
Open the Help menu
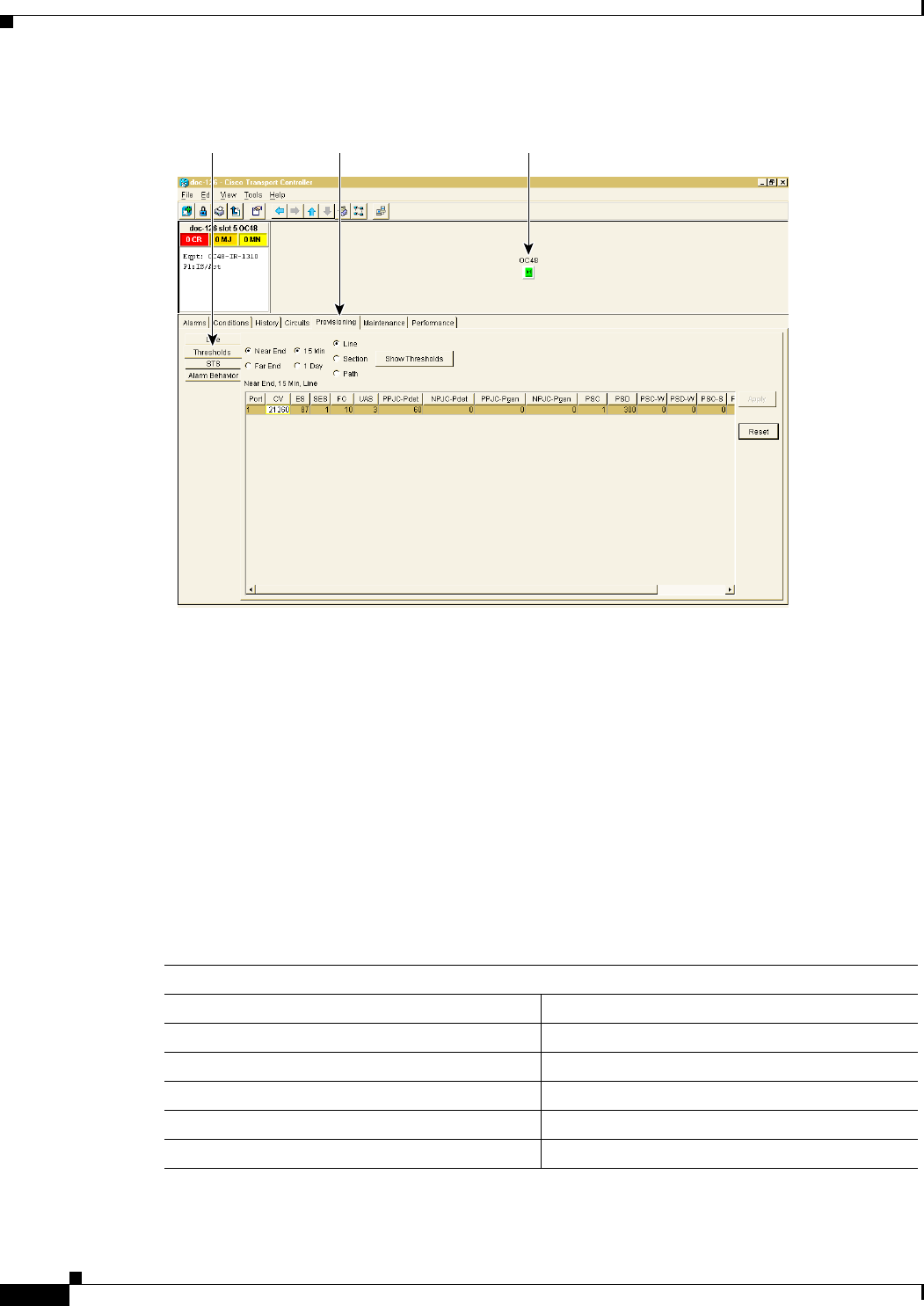pyautogui.click(x=277, y=195)
